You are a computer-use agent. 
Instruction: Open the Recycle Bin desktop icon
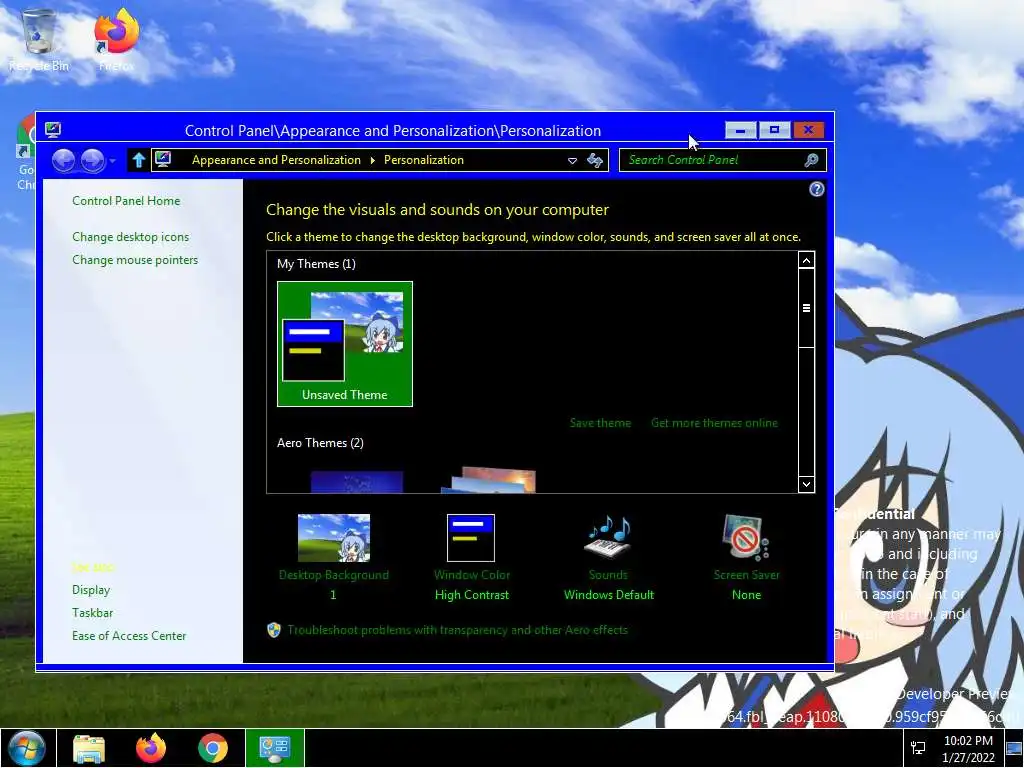click(39, 39)
